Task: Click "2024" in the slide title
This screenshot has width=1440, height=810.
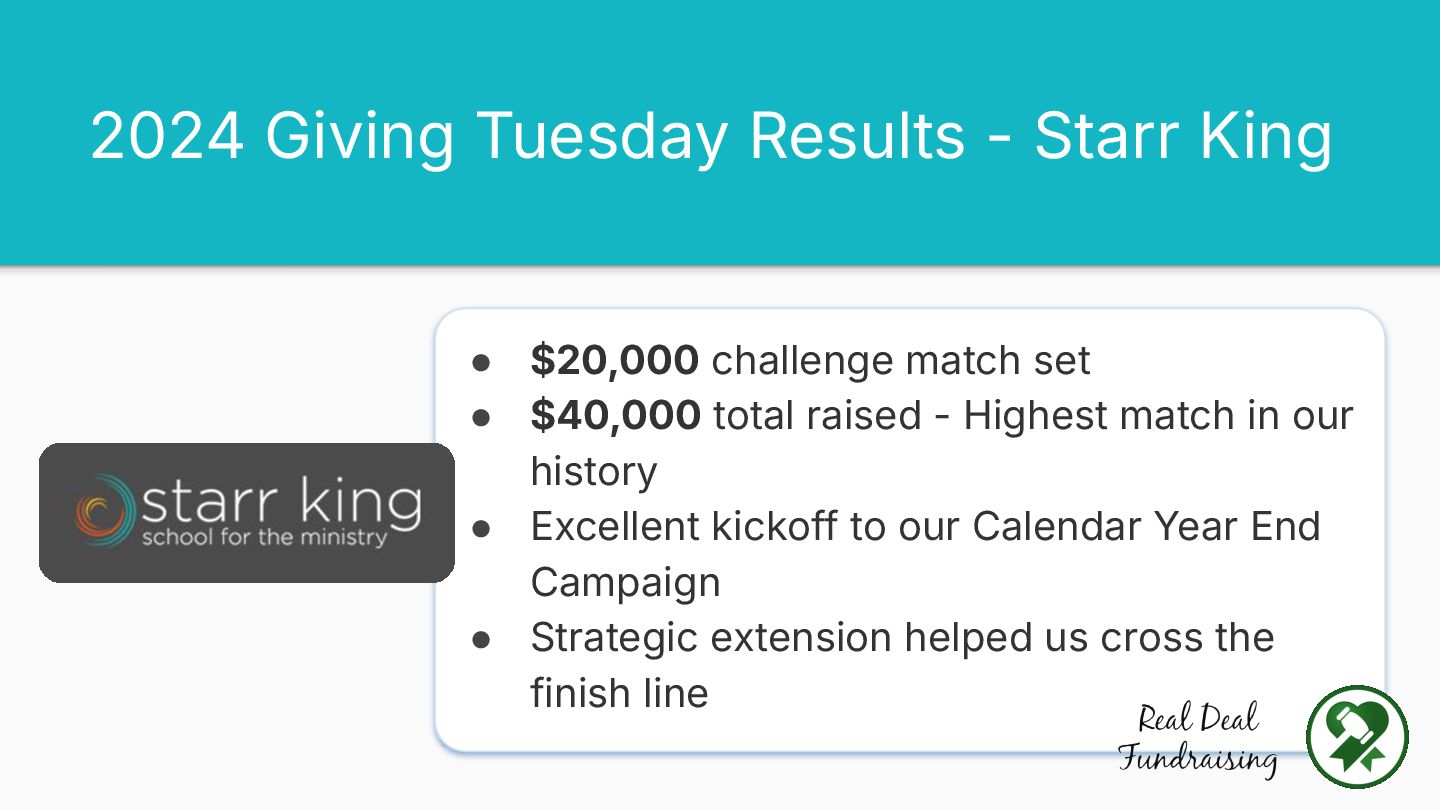Action: point(167,135)
